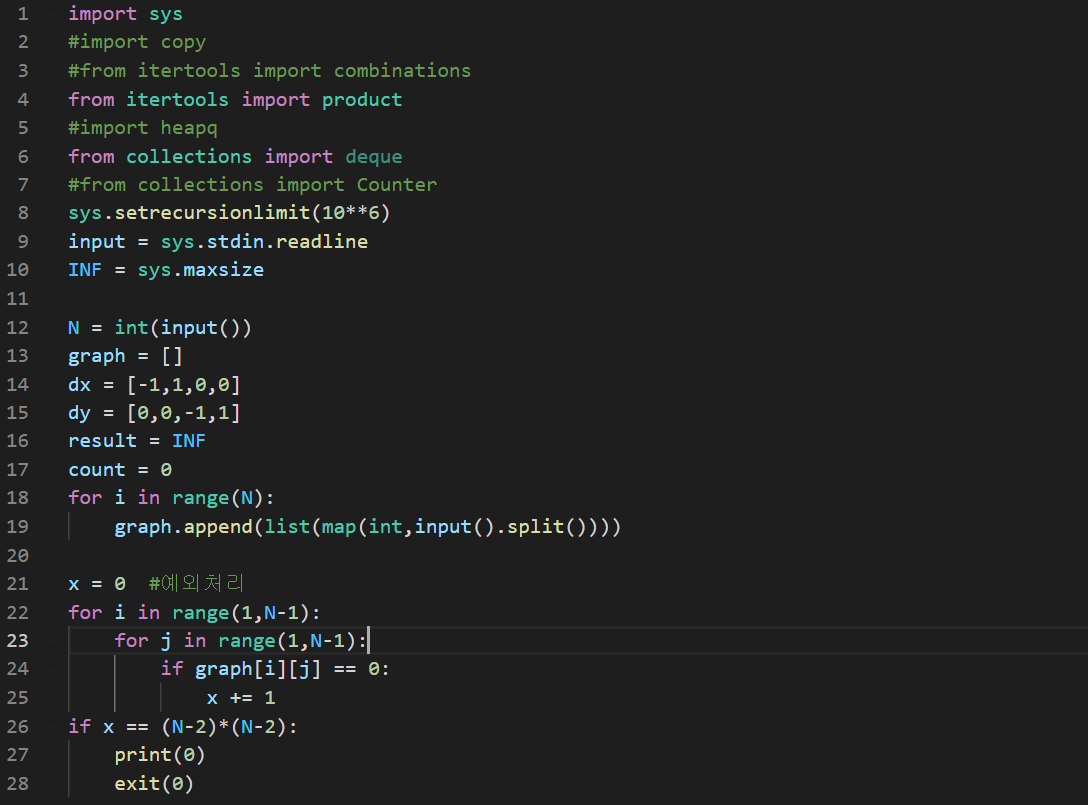Click the 'x += 1' statement
This screenshot has height=805, width=1088.
coord(241,698)
